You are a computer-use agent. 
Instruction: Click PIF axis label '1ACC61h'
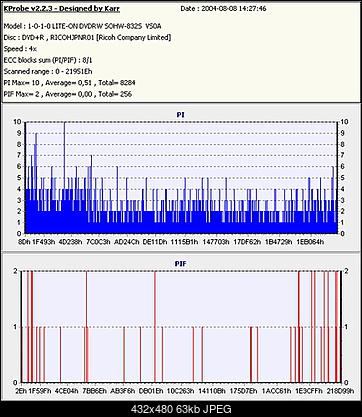[x=276, y=391]
